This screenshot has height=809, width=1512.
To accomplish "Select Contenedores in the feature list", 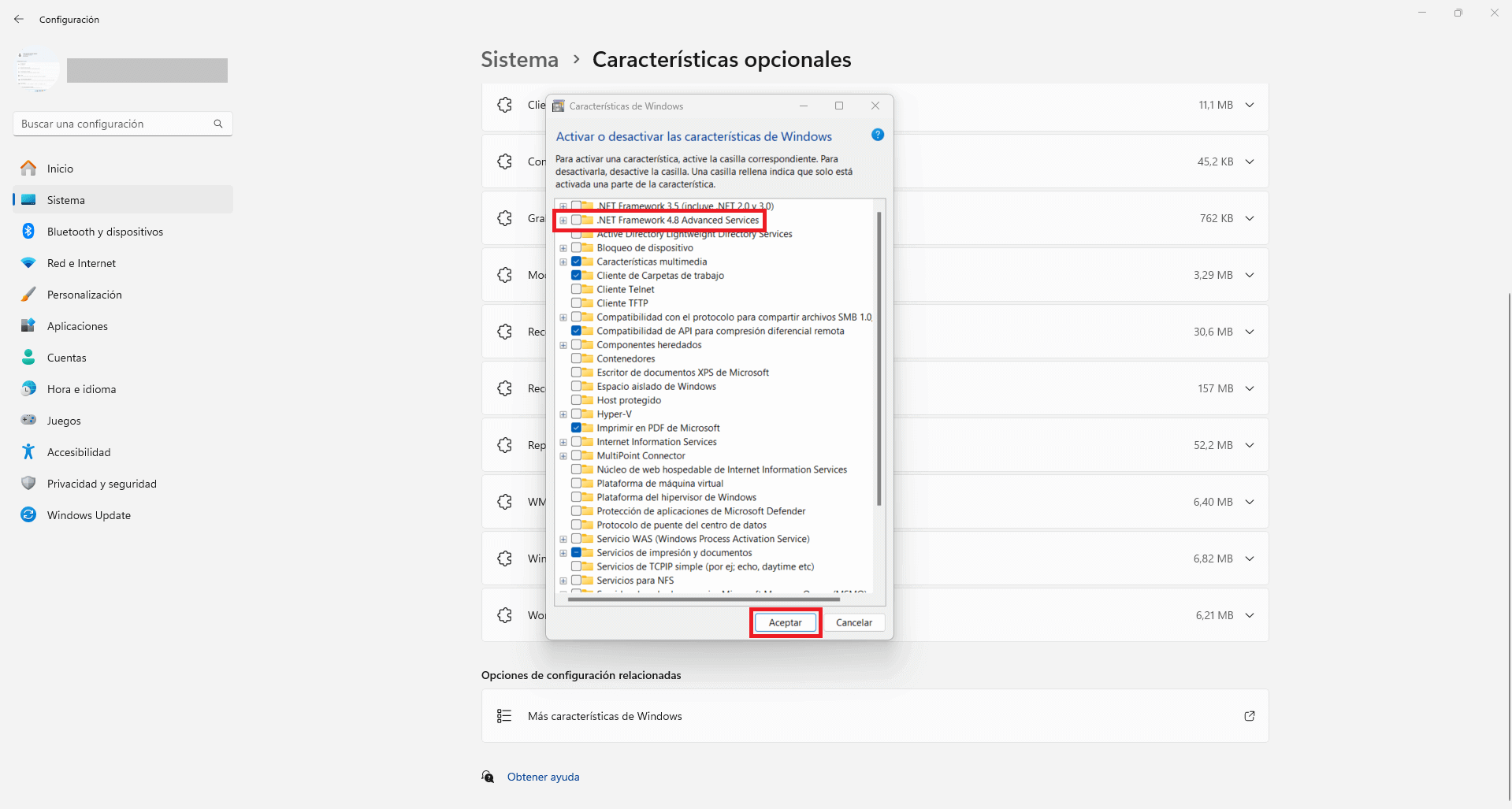I will (626, 358).
